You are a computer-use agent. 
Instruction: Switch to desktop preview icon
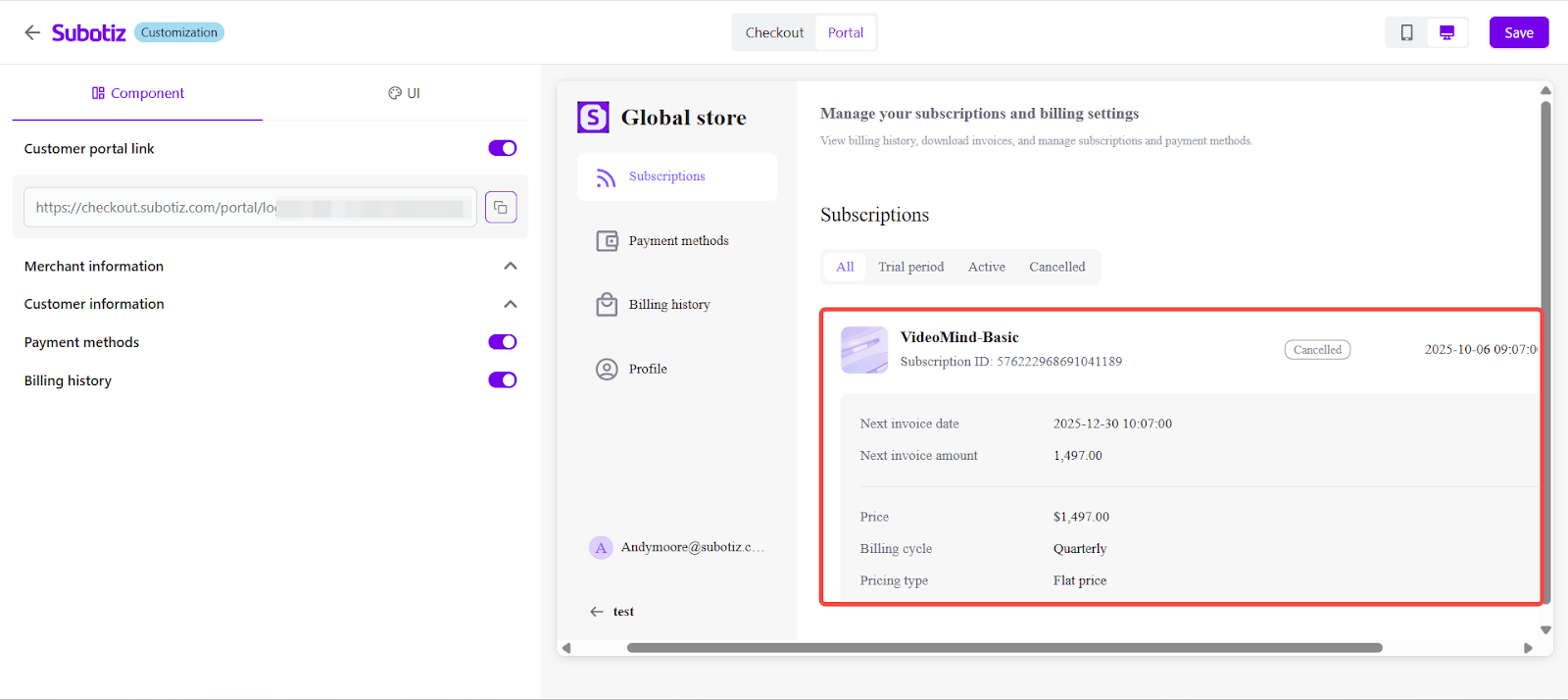[1446, 32]
